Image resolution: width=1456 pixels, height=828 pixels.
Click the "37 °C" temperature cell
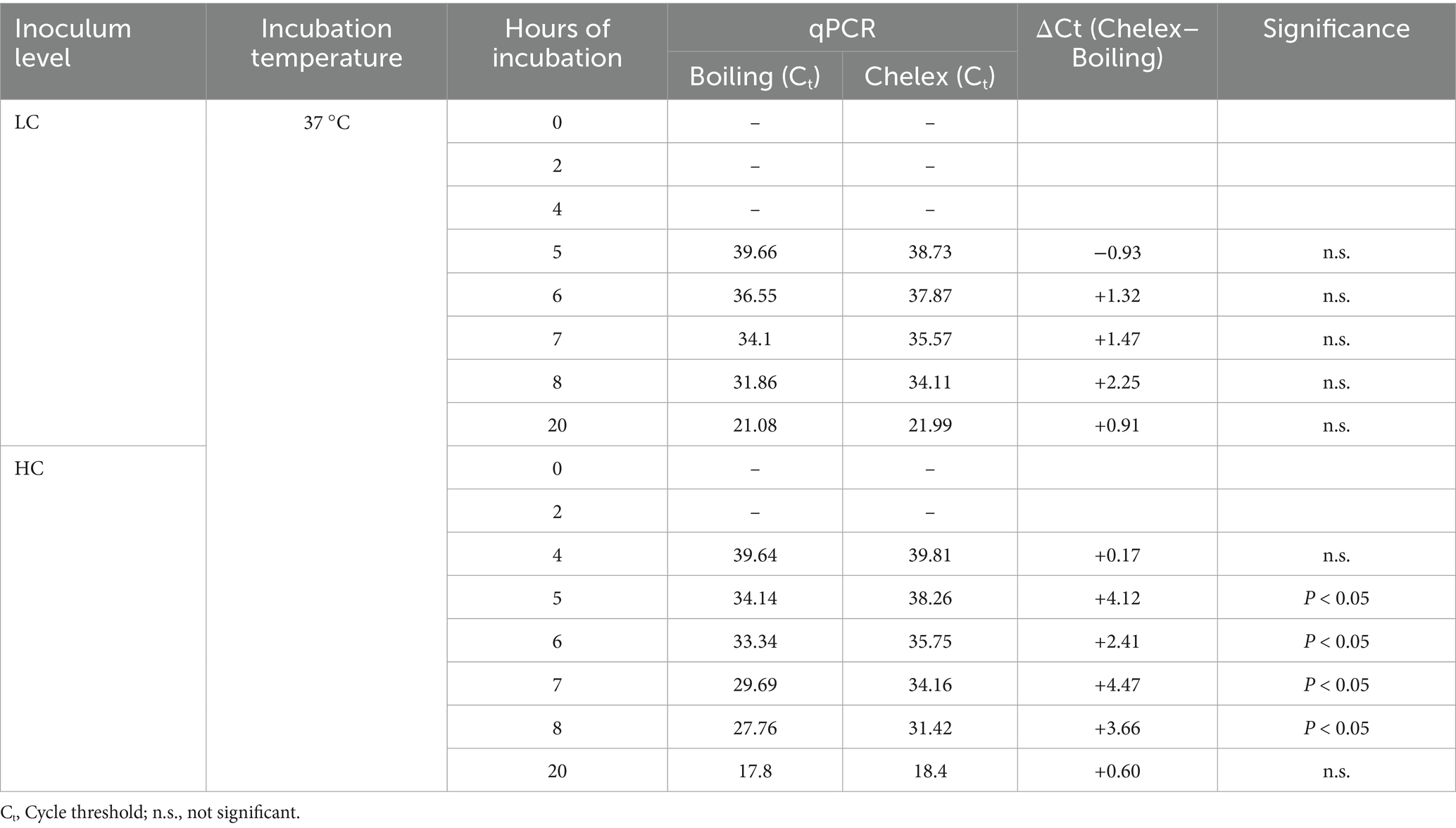click(x=327, y=123)
